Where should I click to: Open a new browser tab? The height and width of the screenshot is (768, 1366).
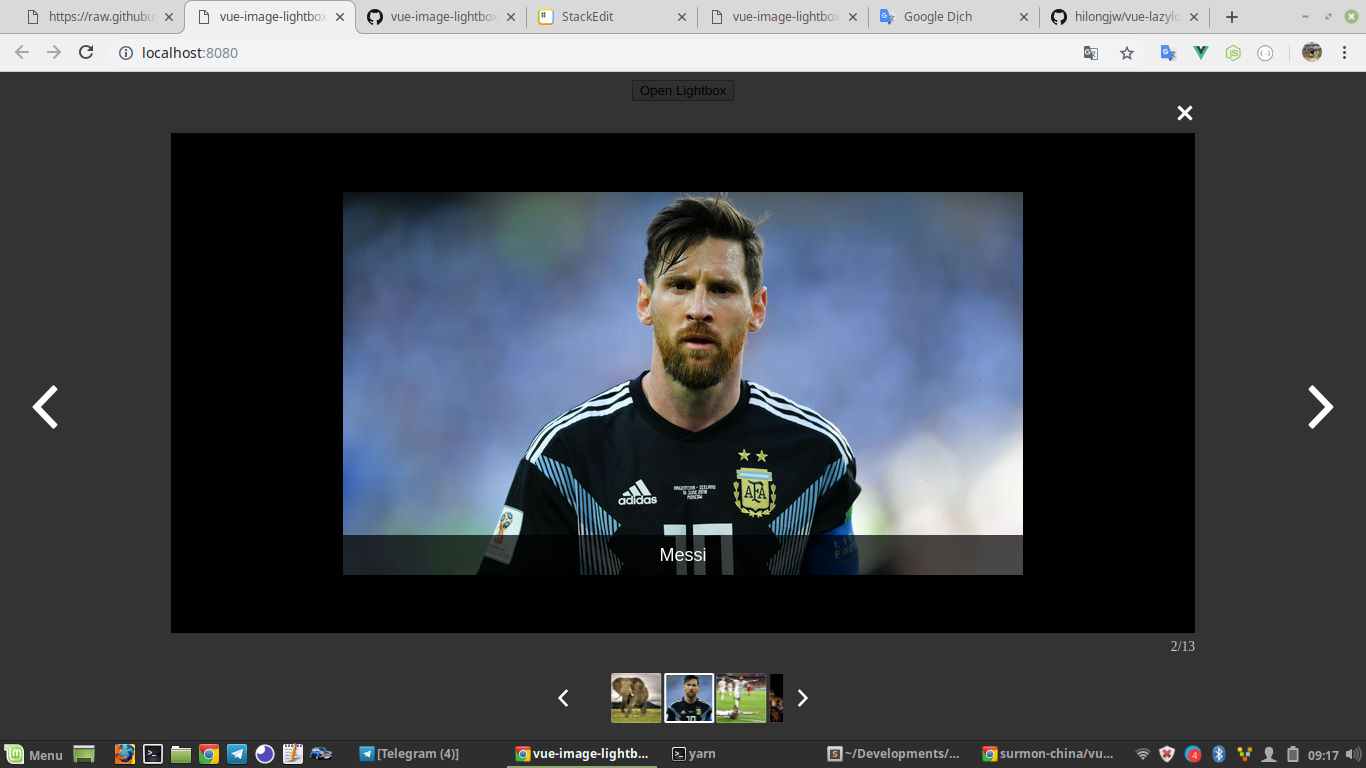(1232, 17)
